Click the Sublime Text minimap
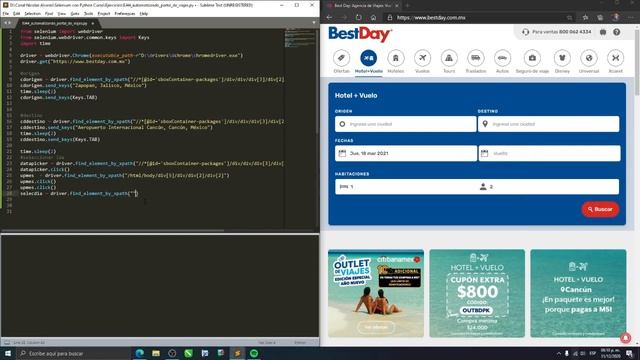This screenshot has height=360, width=640. click(300, 39)
